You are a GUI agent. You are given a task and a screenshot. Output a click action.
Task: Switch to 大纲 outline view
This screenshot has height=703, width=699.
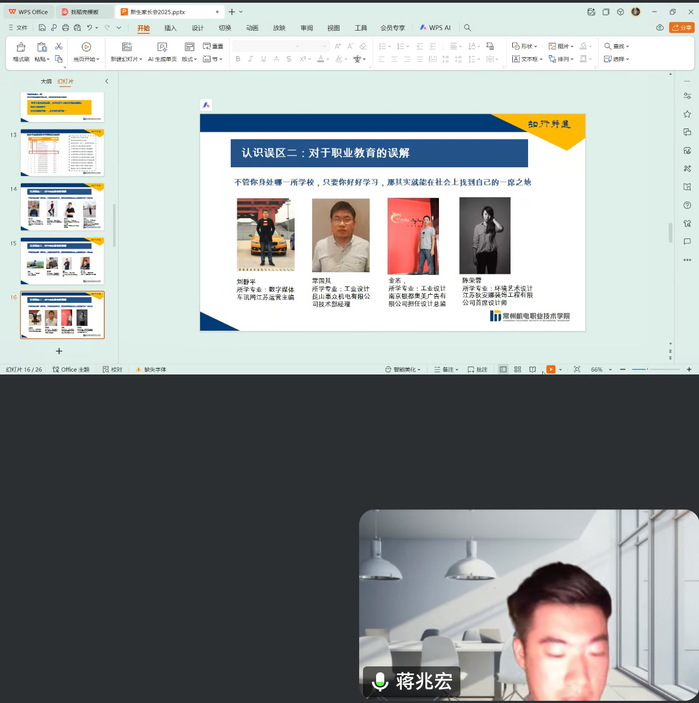point(46,81)
